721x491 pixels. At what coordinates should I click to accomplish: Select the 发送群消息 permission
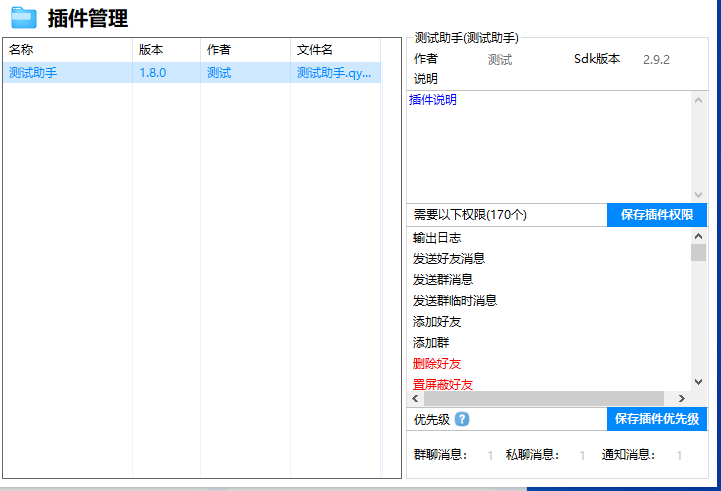pyautogui.click(x=443, y=280)
